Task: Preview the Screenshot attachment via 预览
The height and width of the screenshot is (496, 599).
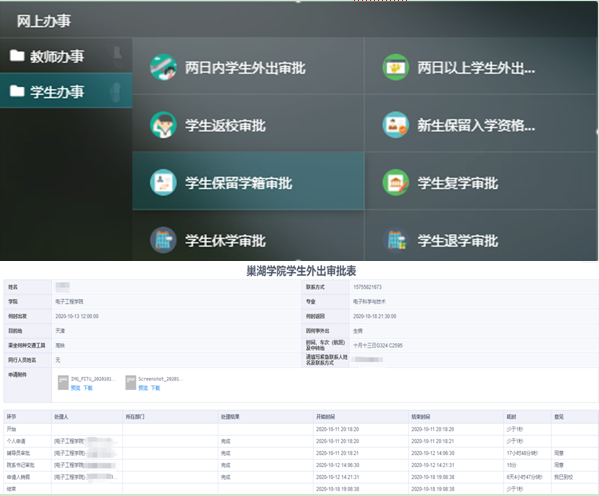Action: (143, 388)
